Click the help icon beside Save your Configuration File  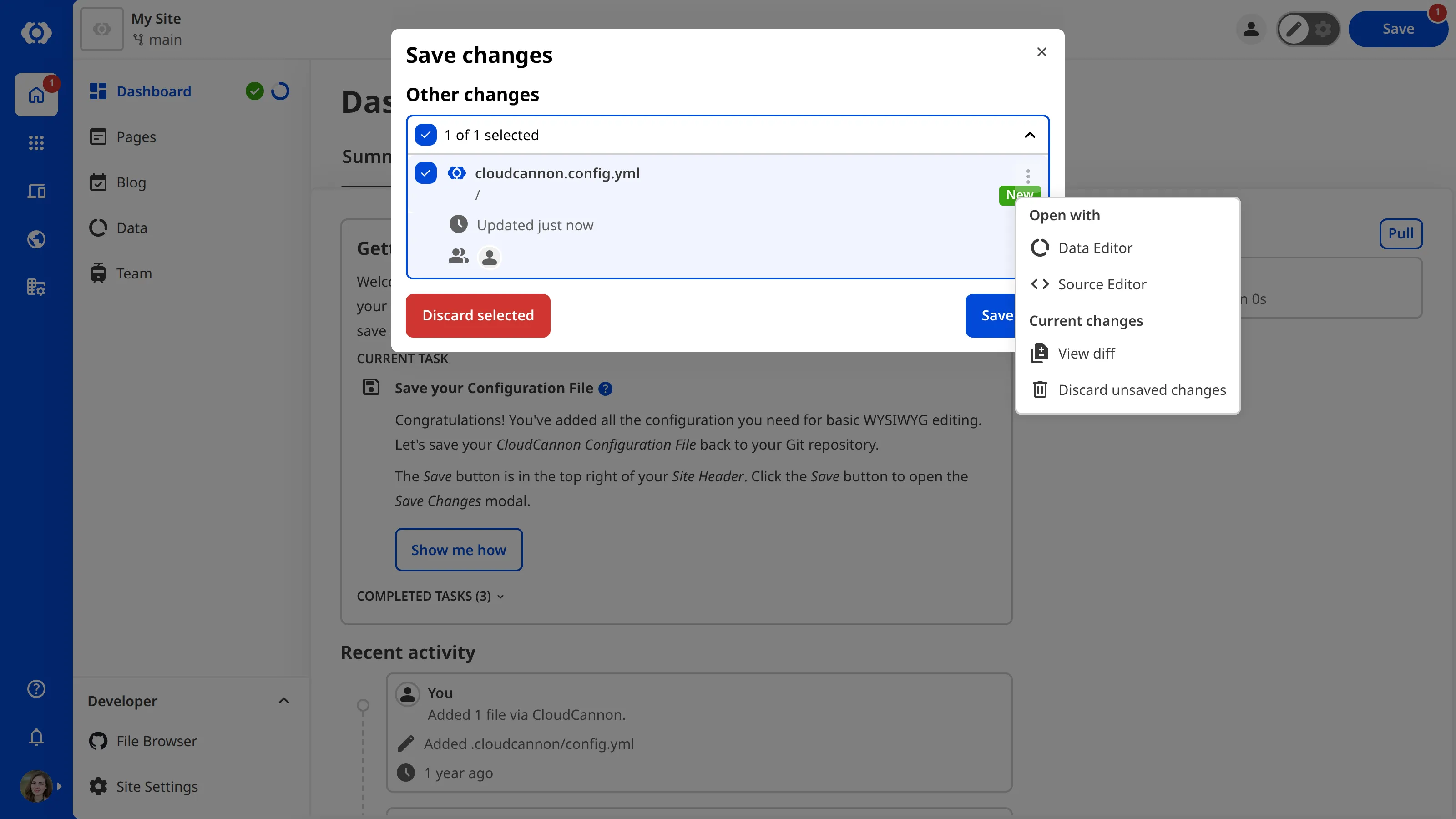605,389
